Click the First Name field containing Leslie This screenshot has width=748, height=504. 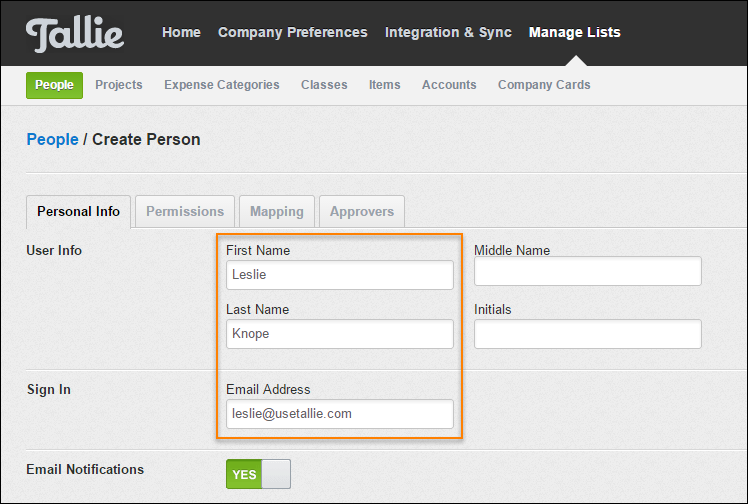click(340, 275)
